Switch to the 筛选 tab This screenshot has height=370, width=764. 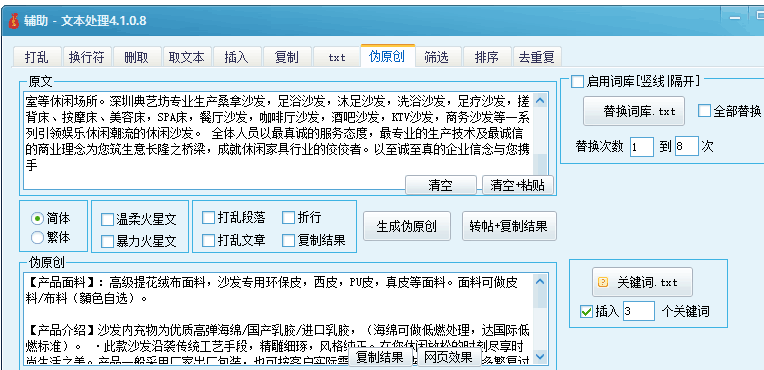tap(437, 57)
